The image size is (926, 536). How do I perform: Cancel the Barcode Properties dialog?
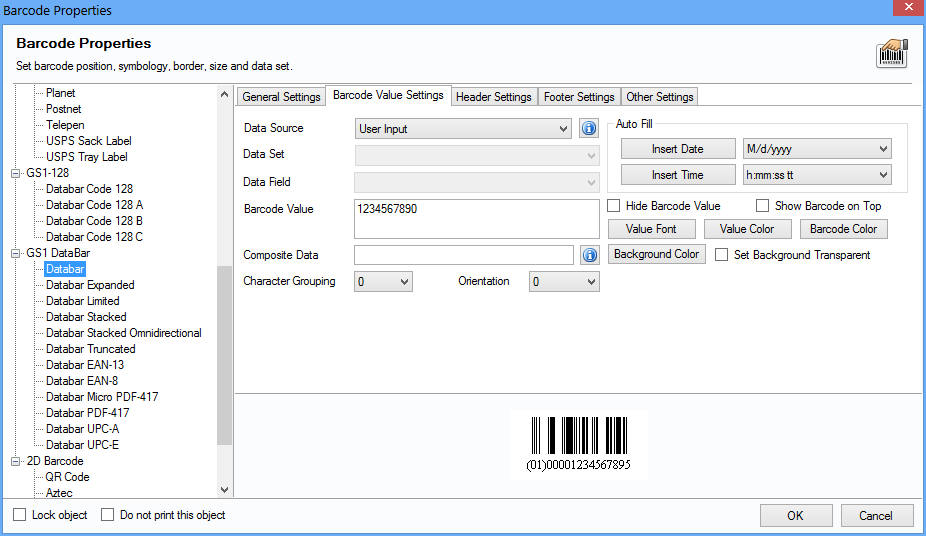(x=876, y=515)
